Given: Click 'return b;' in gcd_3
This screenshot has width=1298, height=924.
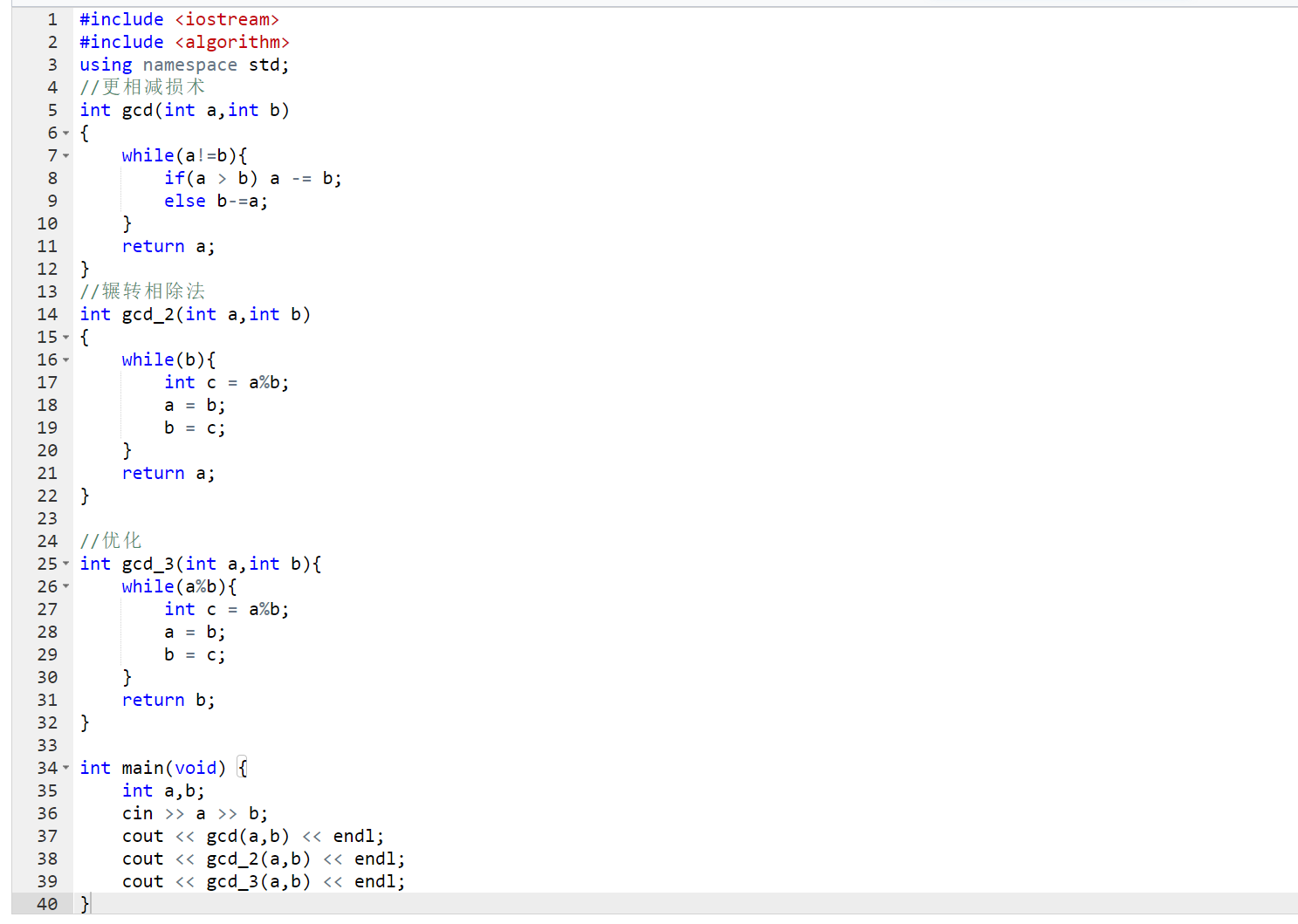Looking at the screenshot, I should point(168,700).
